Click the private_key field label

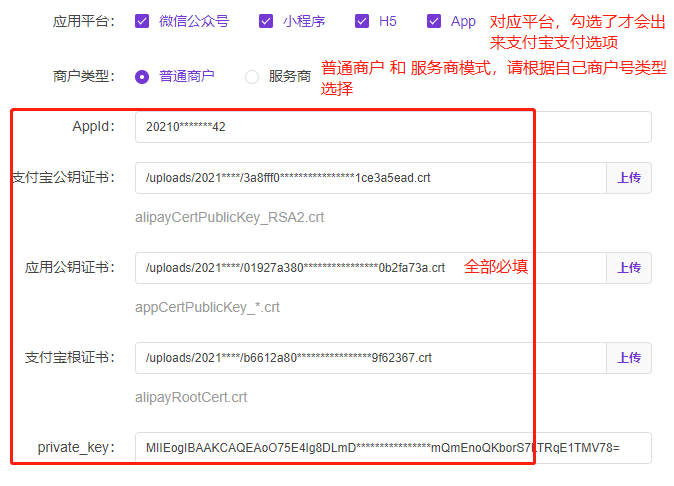(x=77, y=448)
